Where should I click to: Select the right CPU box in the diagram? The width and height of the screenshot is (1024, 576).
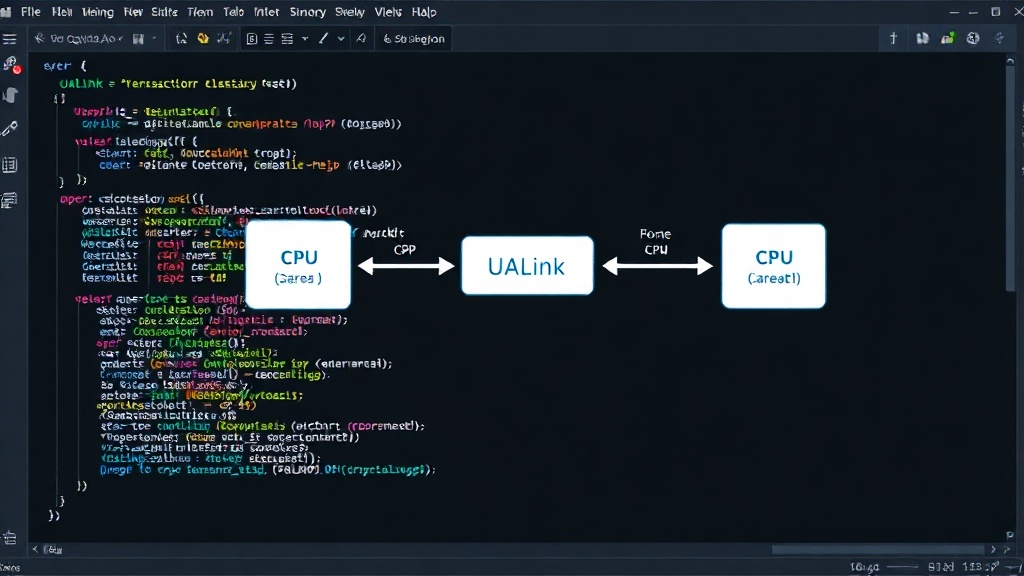pyautogui.click(x=773, y=266)
